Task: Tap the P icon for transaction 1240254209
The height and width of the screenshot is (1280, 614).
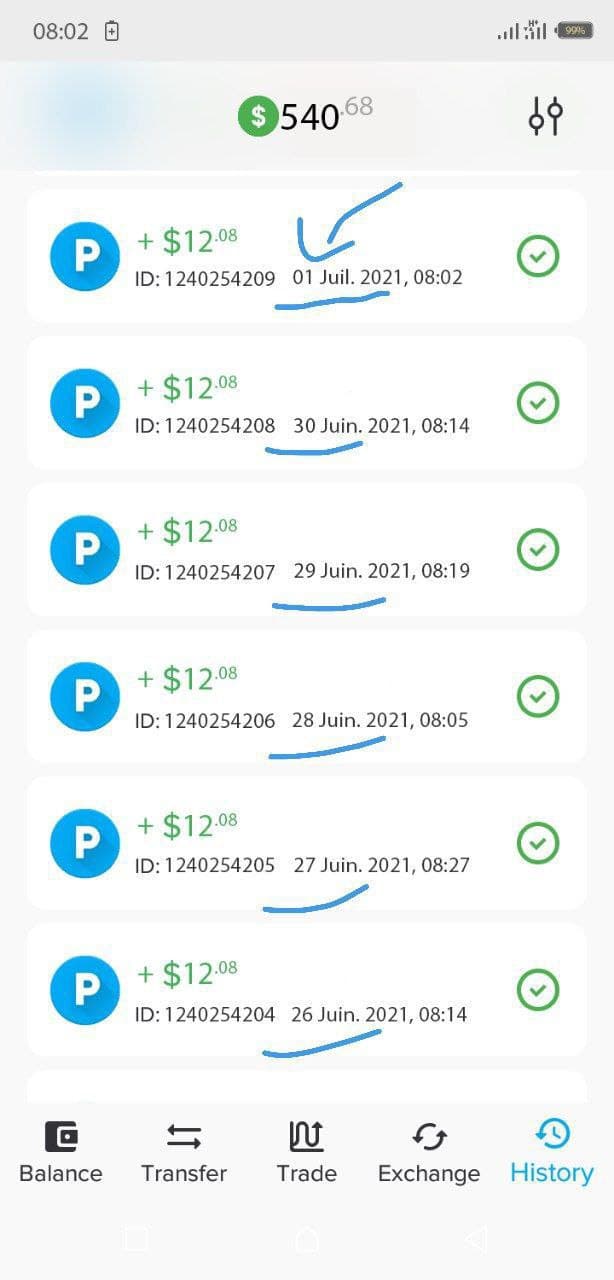Action: (85, 256)
